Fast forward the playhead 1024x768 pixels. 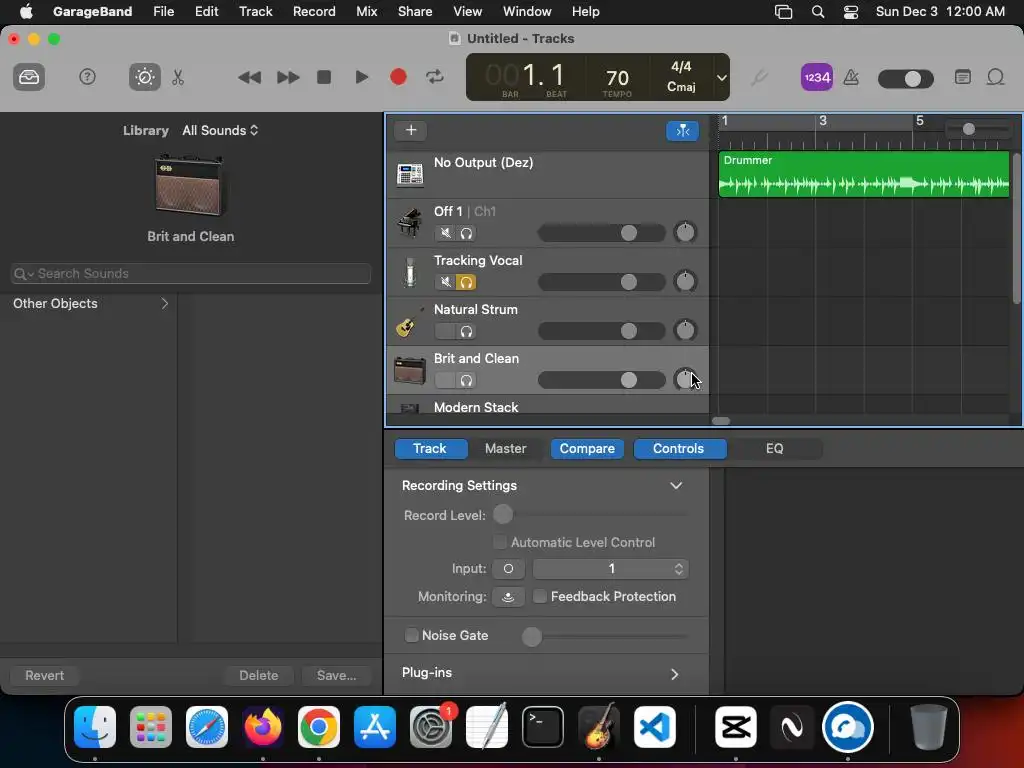287,78
